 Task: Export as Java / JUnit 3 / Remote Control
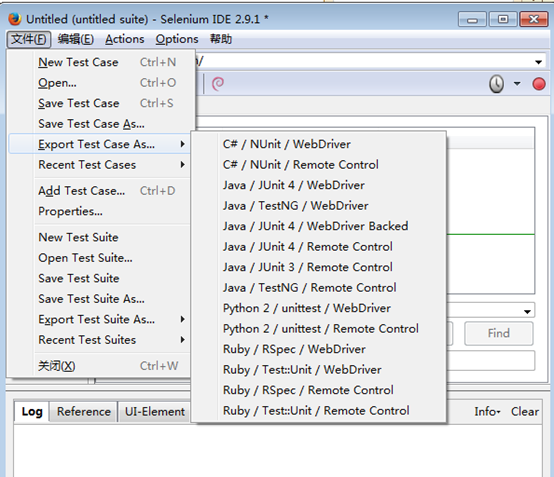point(319,267)
